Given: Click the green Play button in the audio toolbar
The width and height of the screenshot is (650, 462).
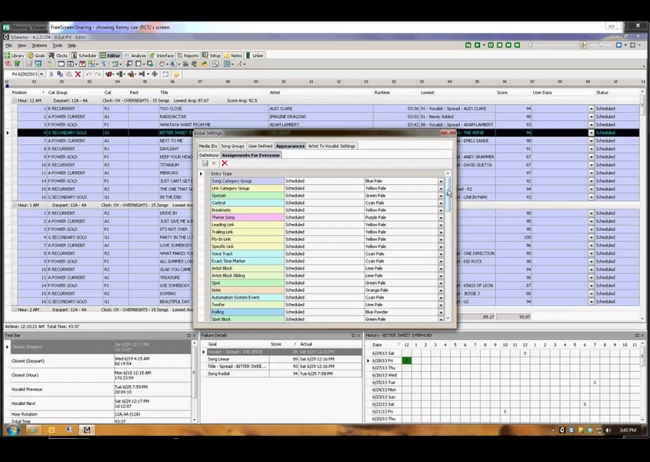Looking at the screenshot, I should point(477,45).
